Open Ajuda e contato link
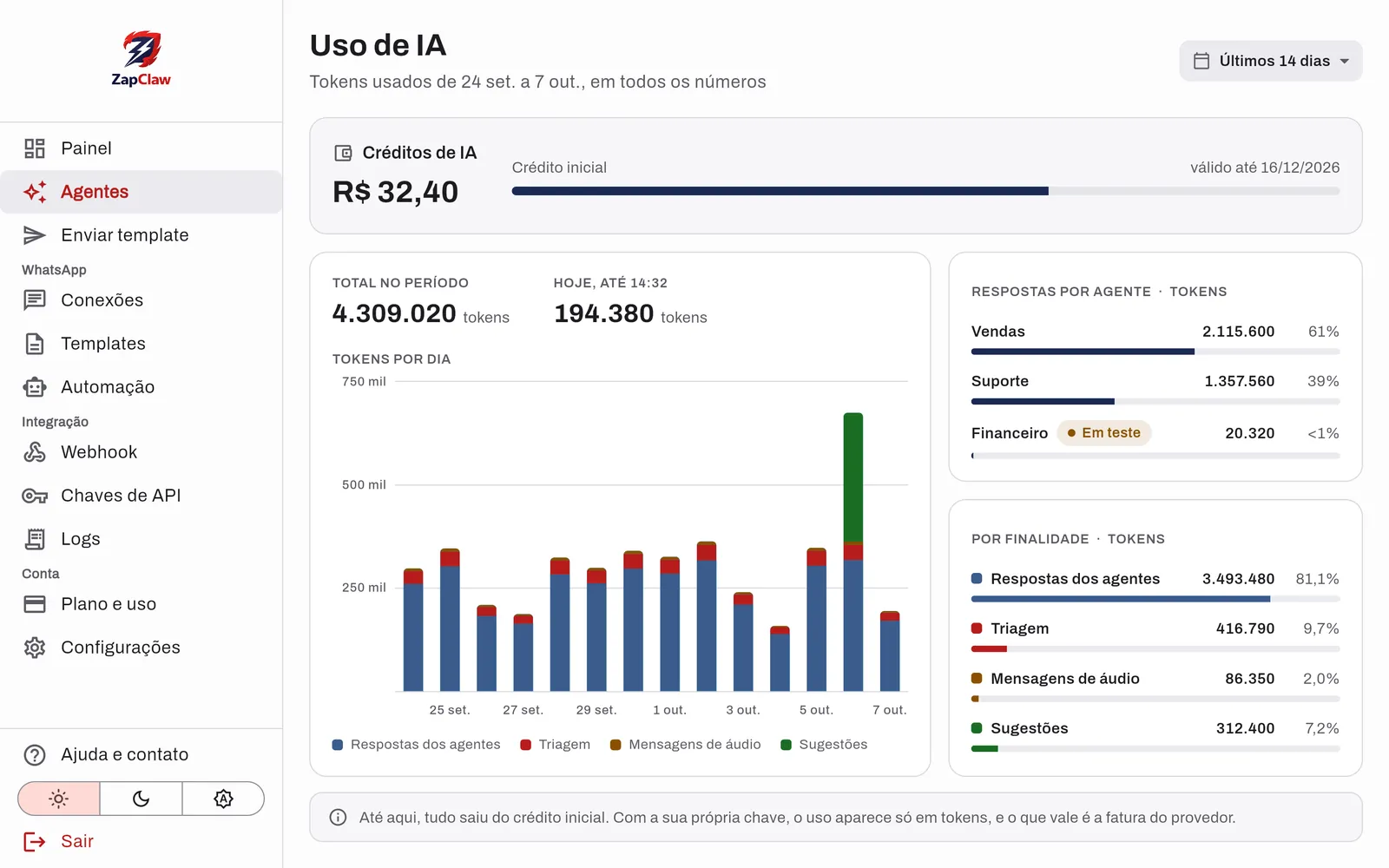This screenshot has height=868, width=1389. click(x=142, y=755)
